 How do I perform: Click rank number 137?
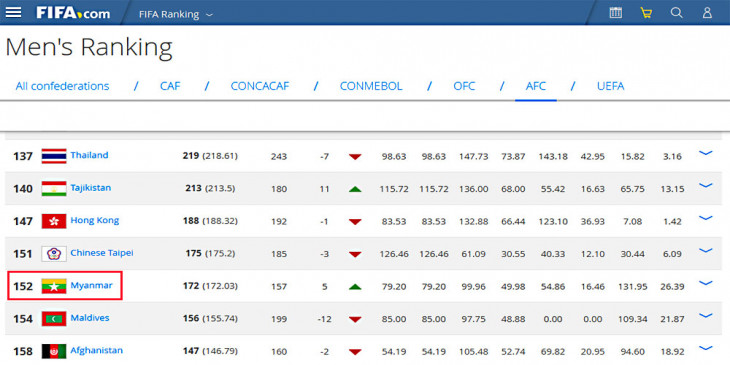23,156
